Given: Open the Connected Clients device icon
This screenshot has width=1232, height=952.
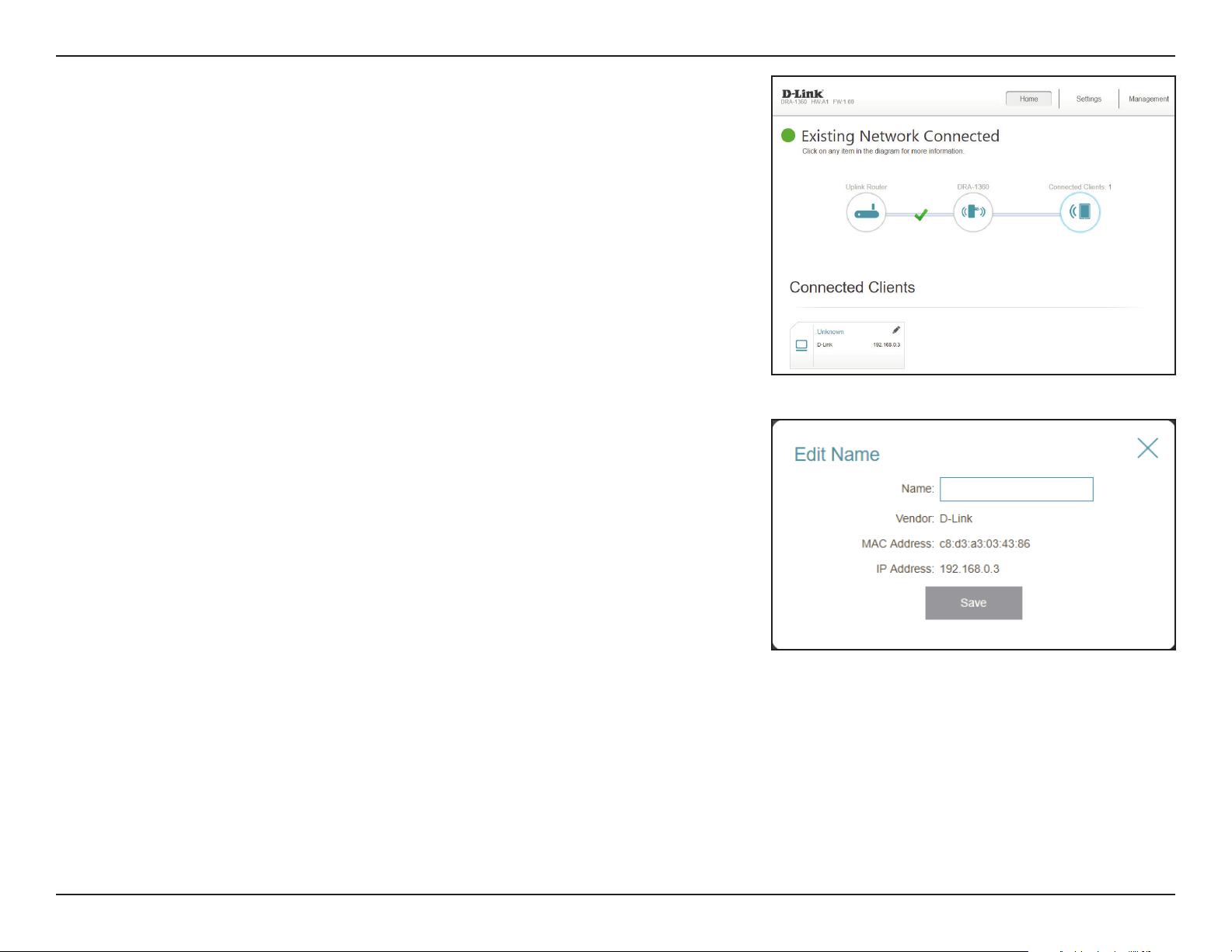Looking at the screenshot, I should (1080, 212).
